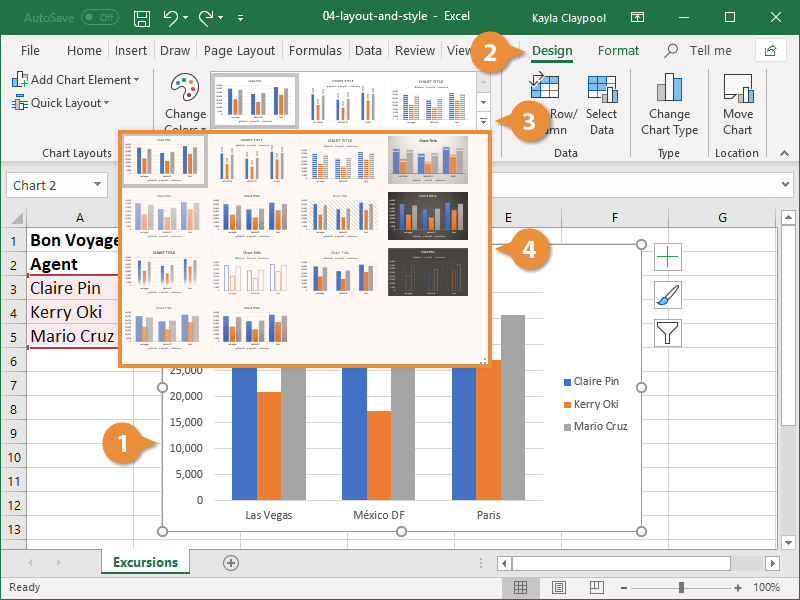Adjust the zoom slider in status bar

click(681, 587)
